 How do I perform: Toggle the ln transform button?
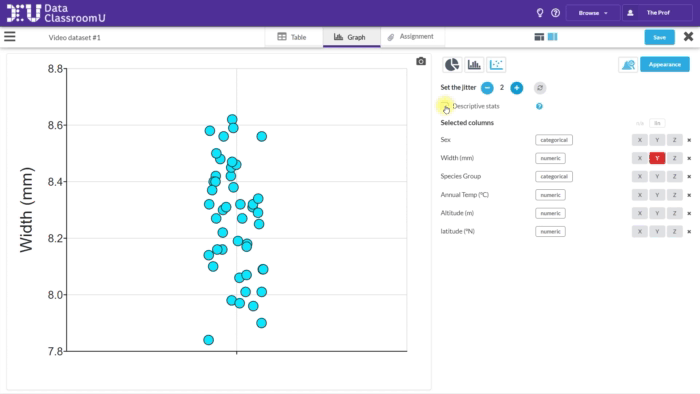click(x=657, y=123)
